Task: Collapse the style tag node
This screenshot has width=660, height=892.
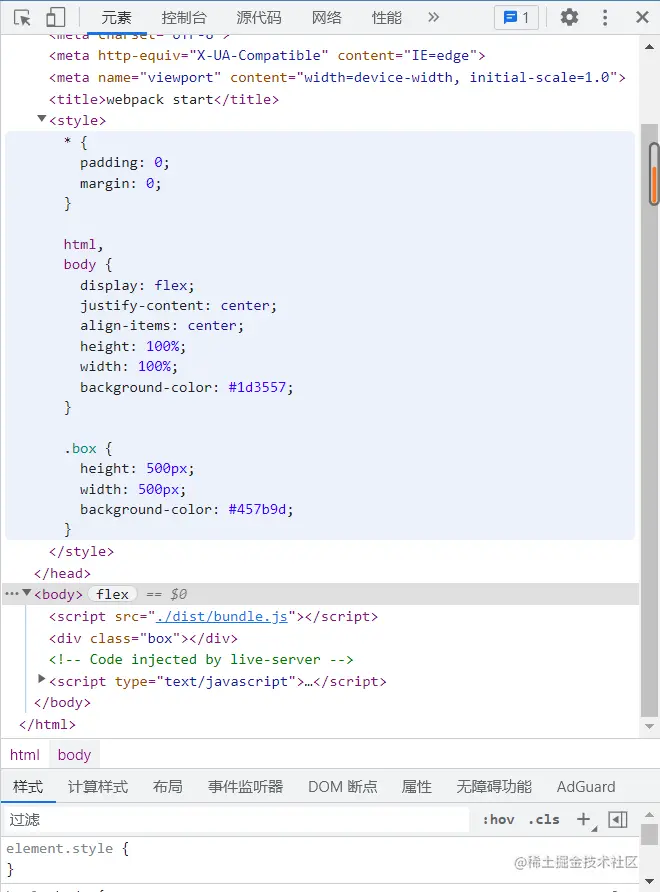Action: coord(42,119)
